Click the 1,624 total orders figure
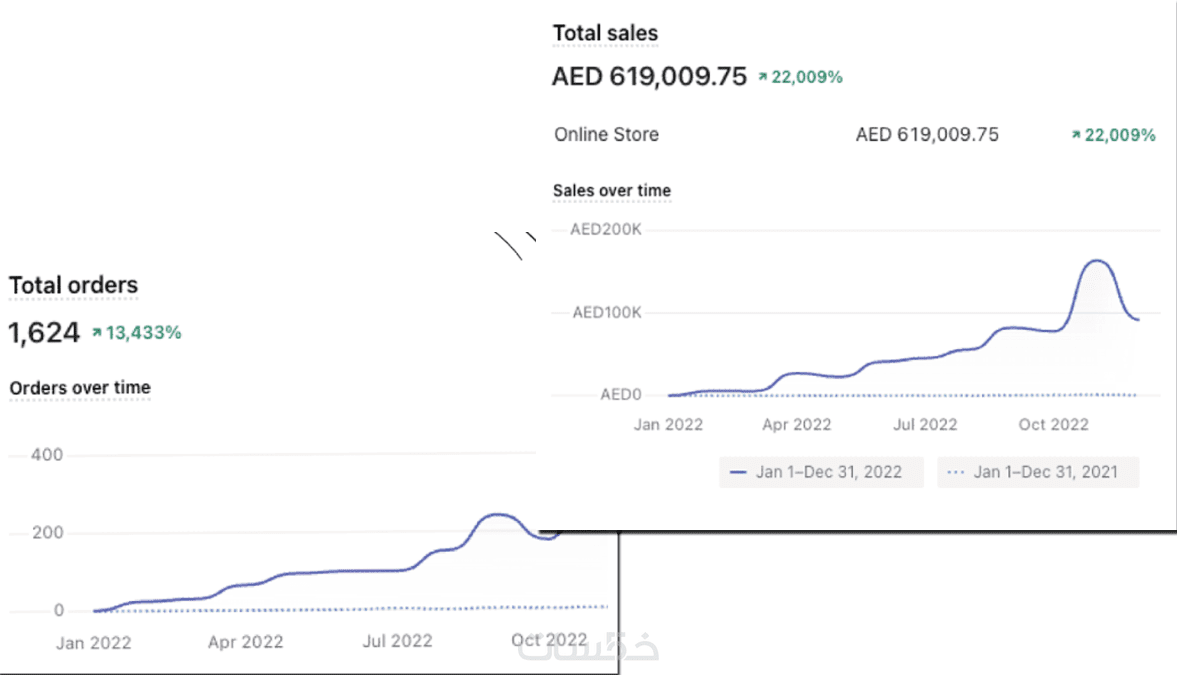 click(43, 333)
